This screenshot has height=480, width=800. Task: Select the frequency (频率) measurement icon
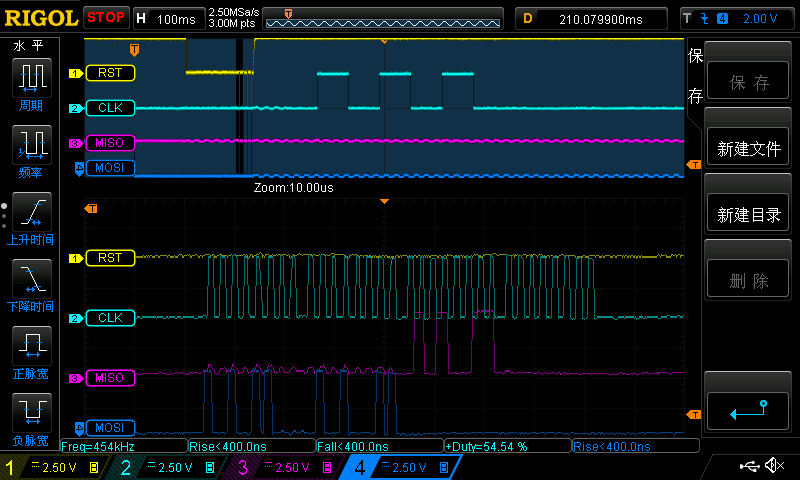pos(32,145)
